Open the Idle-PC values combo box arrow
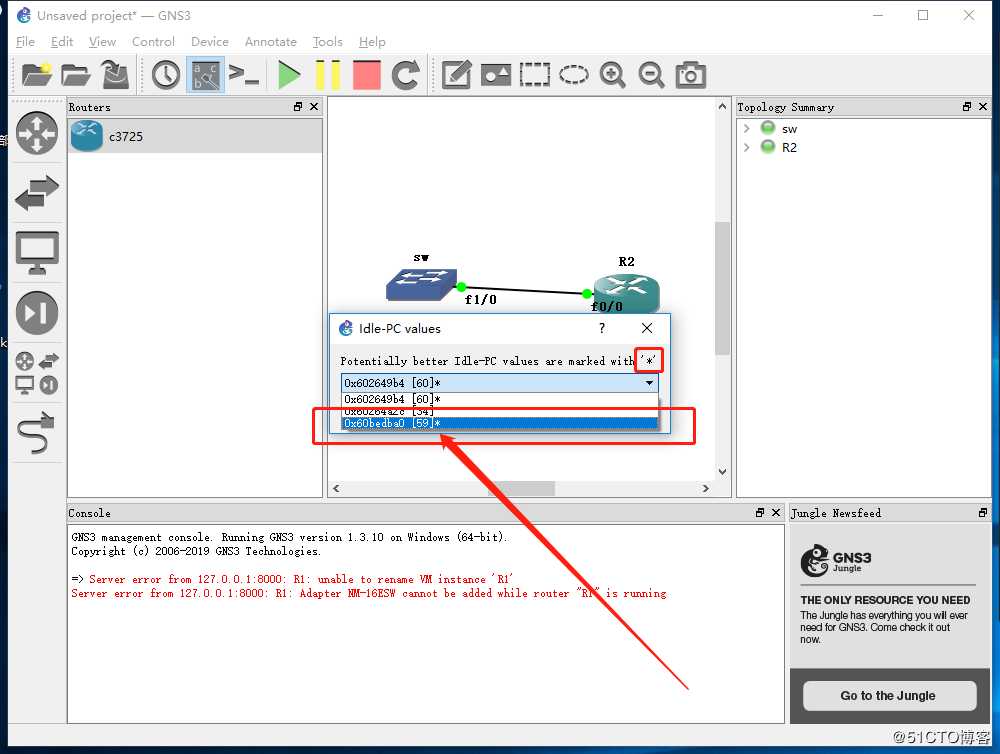This screenshot has height=754, width=1000. (649, 383)
